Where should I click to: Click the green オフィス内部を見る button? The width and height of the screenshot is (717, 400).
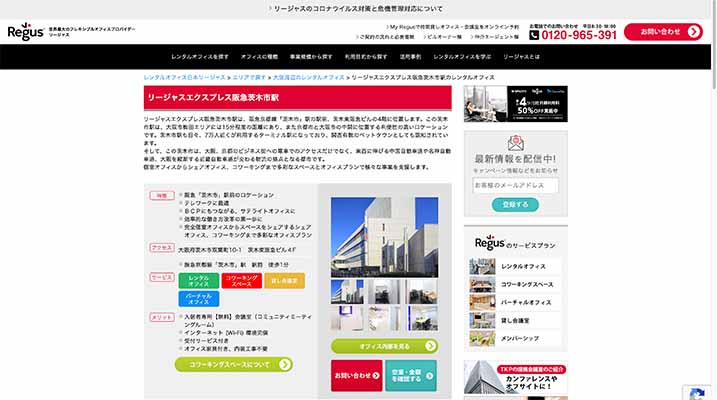(x=385, y=346)
